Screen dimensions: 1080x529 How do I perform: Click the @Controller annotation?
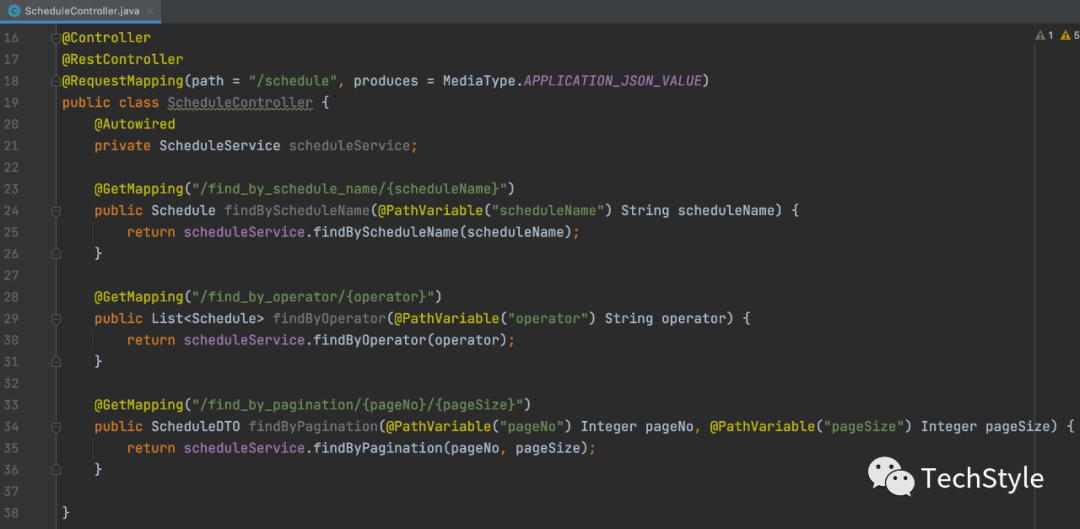click(x=106, y=38)
